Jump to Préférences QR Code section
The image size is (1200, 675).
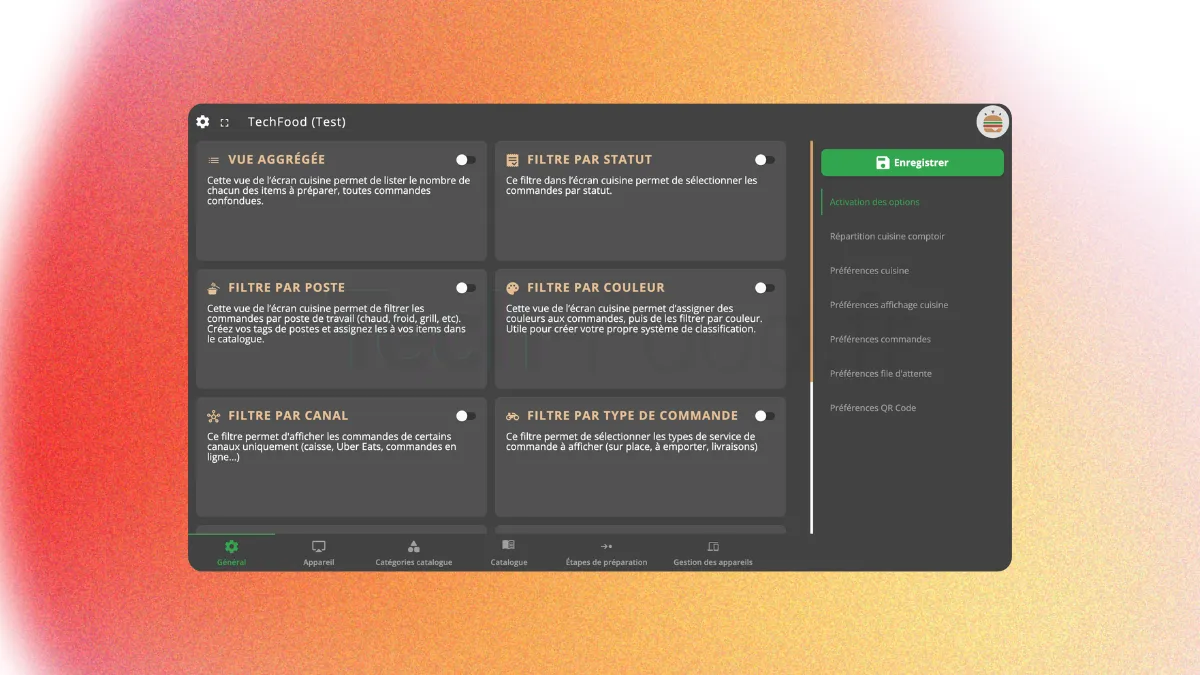click(x=872, y=408)
